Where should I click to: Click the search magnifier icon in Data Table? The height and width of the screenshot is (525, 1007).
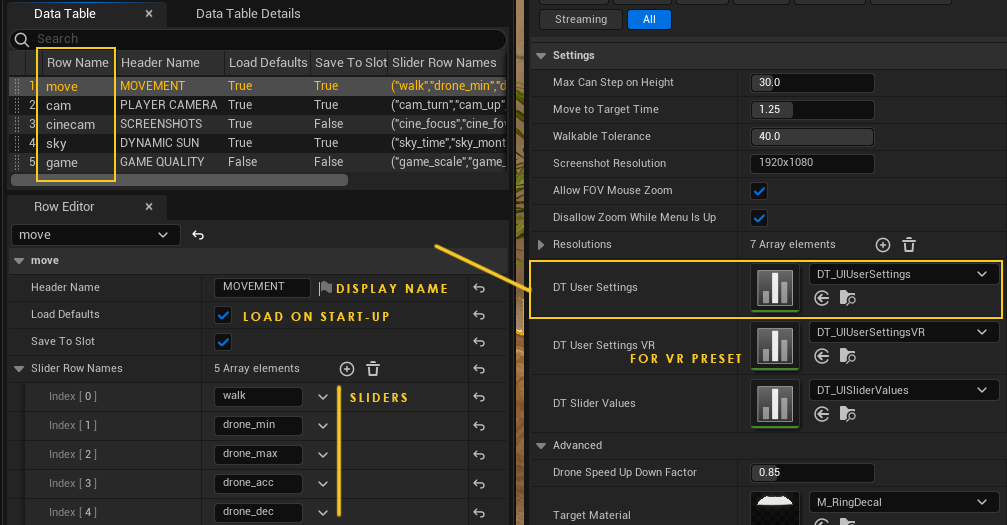pos(22,40)
